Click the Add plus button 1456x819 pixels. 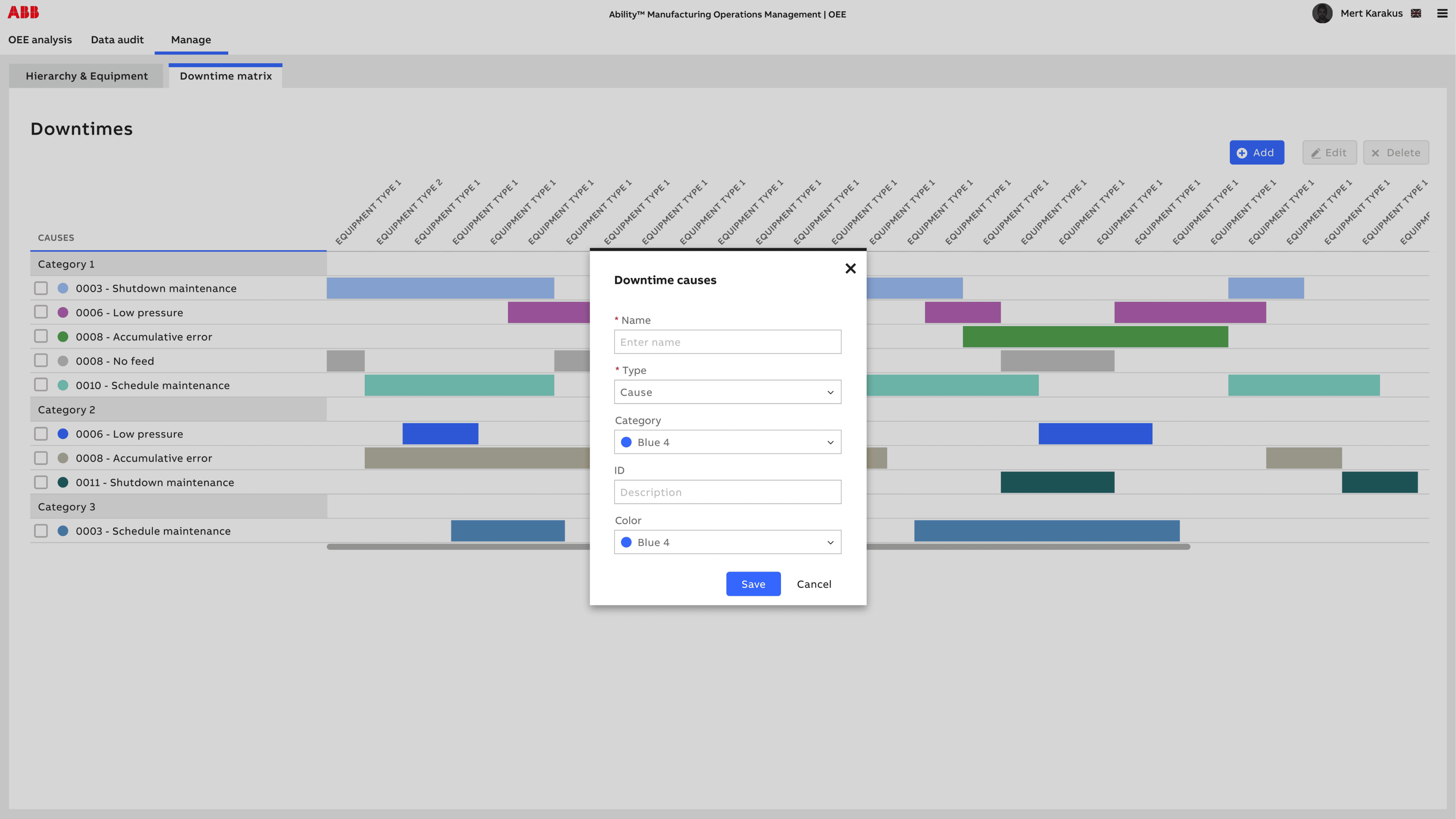(1256, 153)
